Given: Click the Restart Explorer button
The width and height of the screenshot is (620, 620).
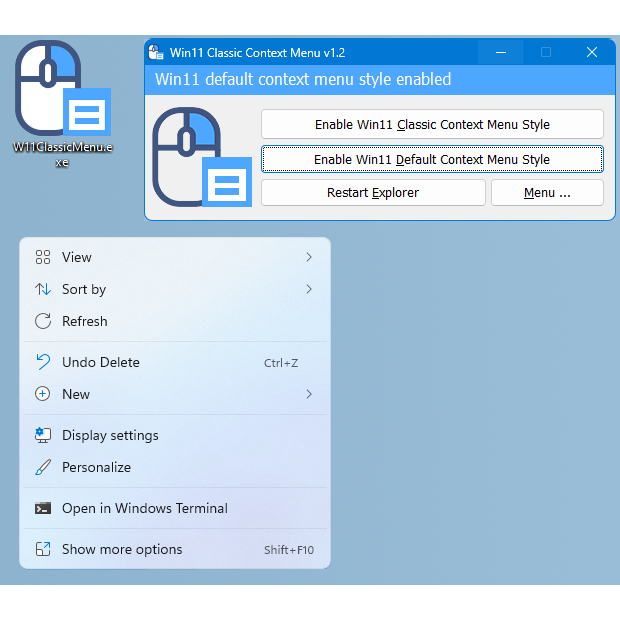Looking at the screenshot, I should point(373,193).
